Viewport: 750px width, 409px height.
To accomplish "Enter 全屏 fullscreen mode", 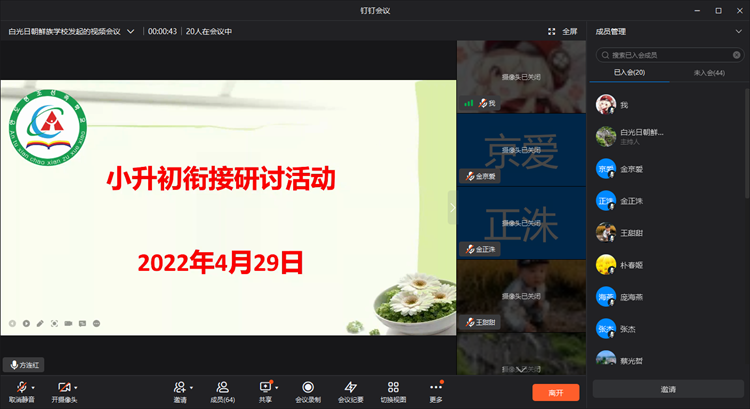I will 563,31.
